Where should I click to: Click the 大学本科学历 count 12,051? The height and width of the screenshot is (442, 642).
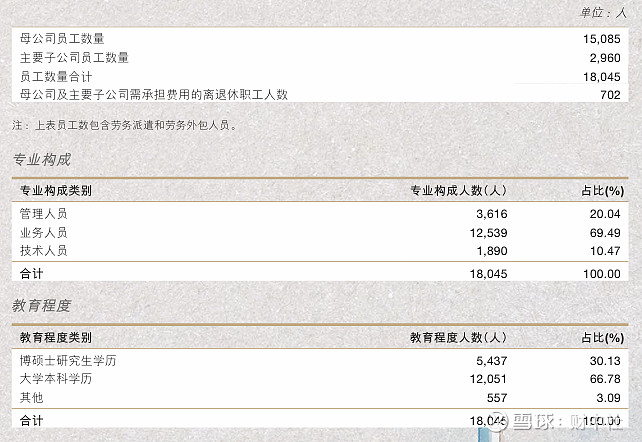click(x=488, y=379)
